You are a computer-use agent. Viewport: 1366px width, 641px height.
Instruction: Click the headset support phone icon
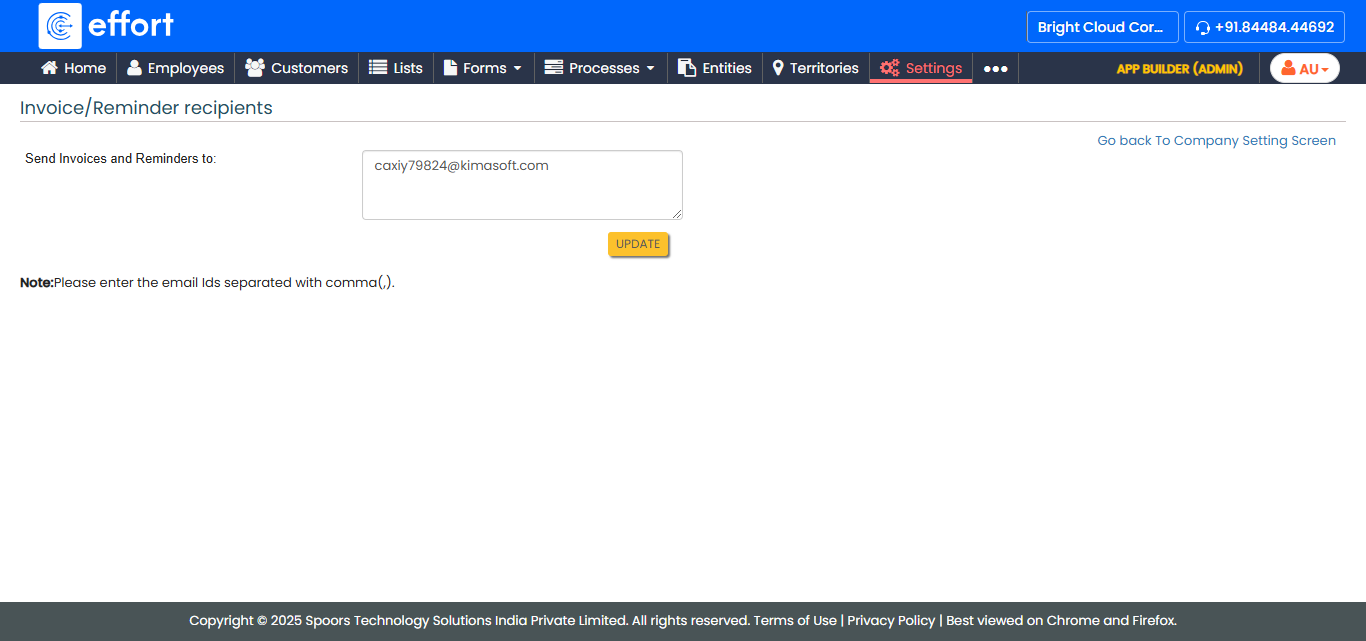1203,28
